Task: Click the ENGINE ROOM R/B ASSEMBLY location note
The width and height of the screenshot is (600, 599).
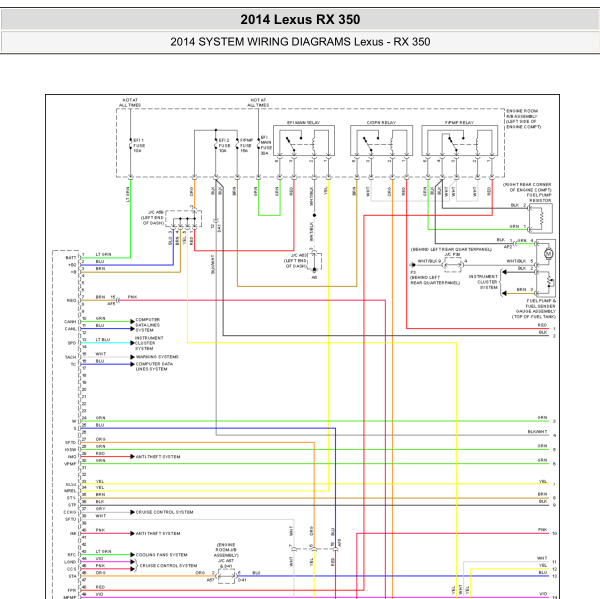Action: click(x=523, y=119)
